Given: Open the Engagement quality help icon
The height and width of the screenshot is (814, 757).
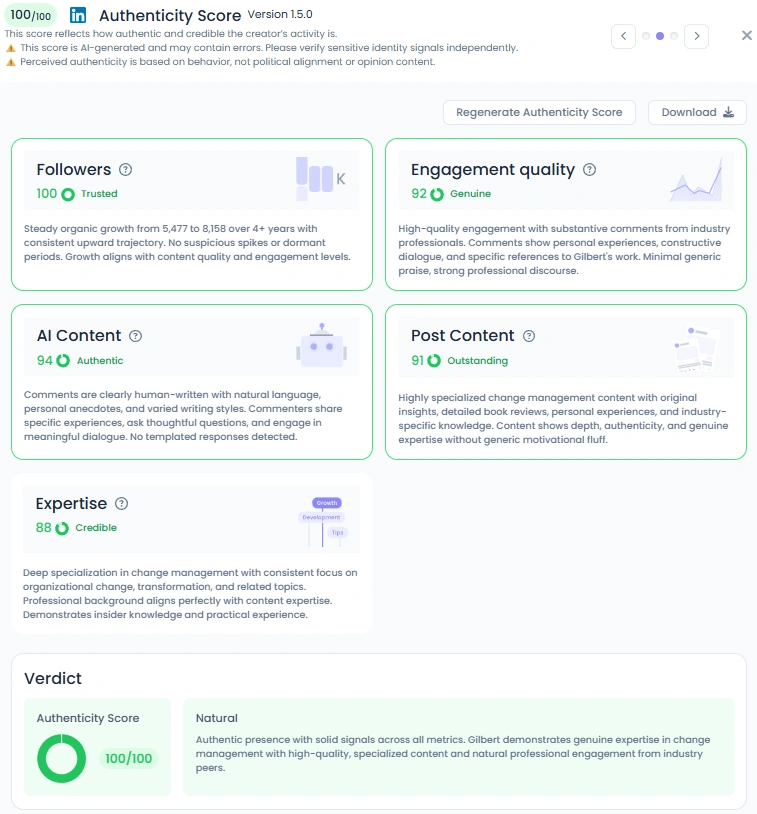Looking at the screenshot, I should (589, 169).
